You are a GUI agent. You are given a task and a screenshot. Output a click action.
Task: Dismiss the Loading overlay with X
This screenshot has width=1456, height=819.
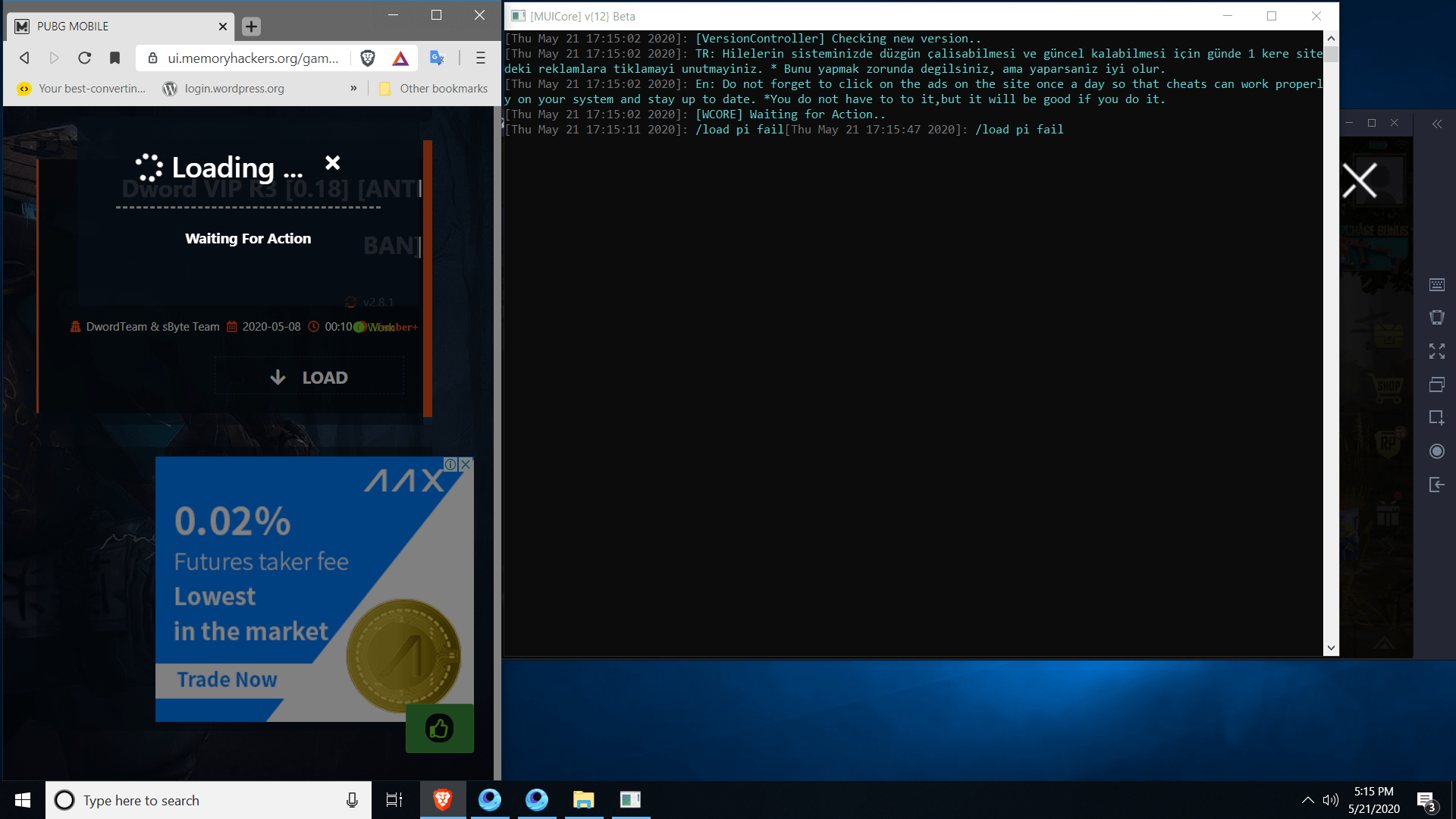point(332,162)
